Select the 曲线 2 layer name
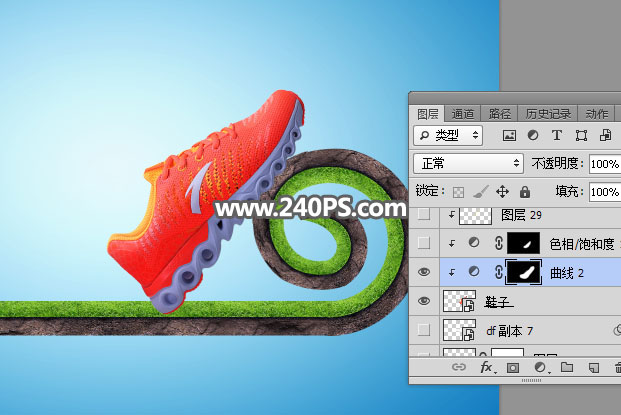 567,273
